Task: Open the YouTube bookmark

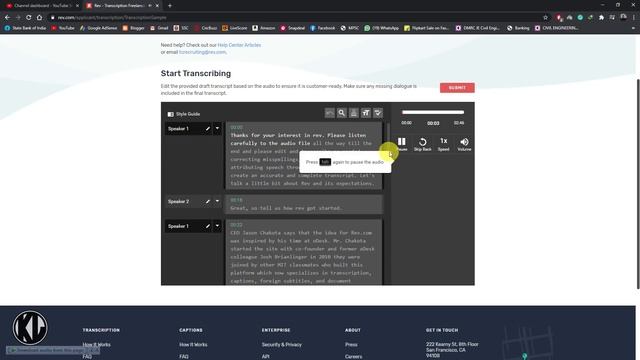Action: pos(63,28)
